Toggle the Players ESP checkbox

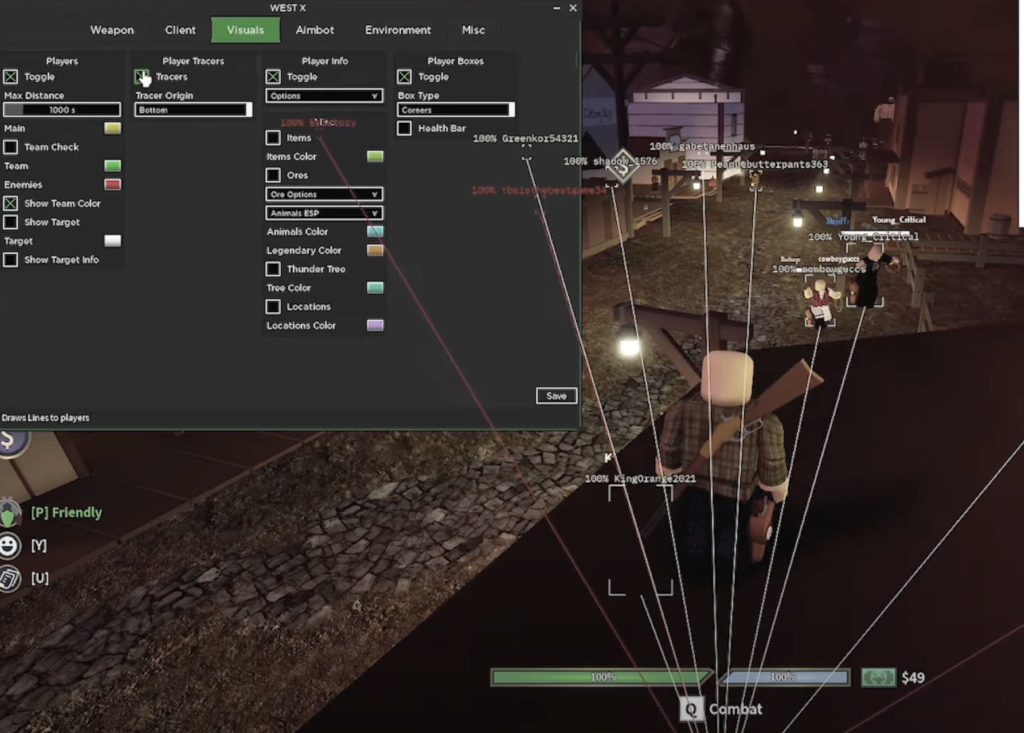point(10,76)
